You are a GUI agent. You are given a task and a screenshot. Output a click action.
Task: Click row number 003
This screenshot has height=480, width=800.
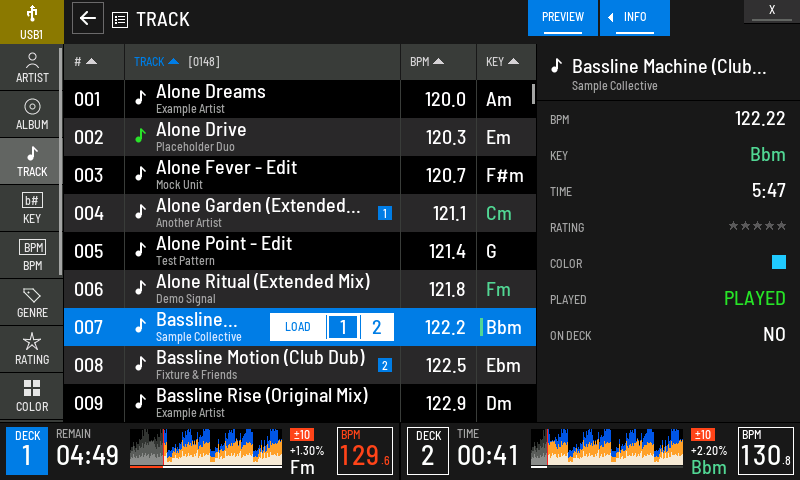tap(89, 175)
